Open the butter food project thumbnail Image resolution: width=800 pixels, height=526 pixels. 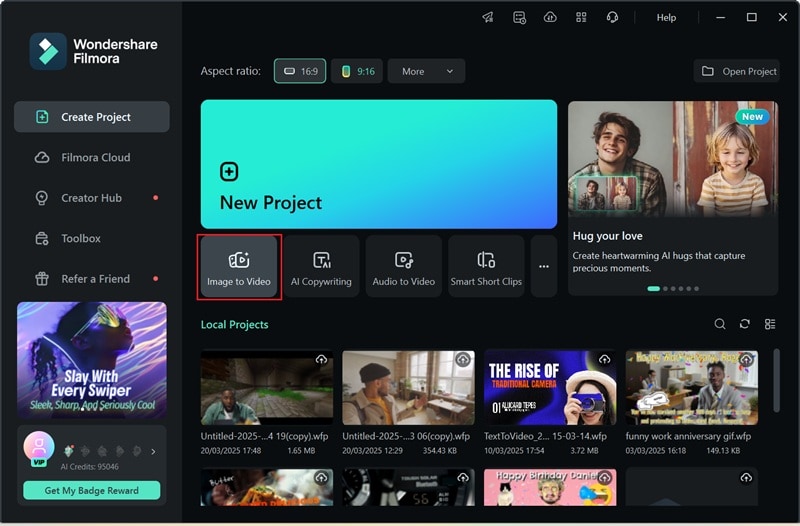coord(267,487)
